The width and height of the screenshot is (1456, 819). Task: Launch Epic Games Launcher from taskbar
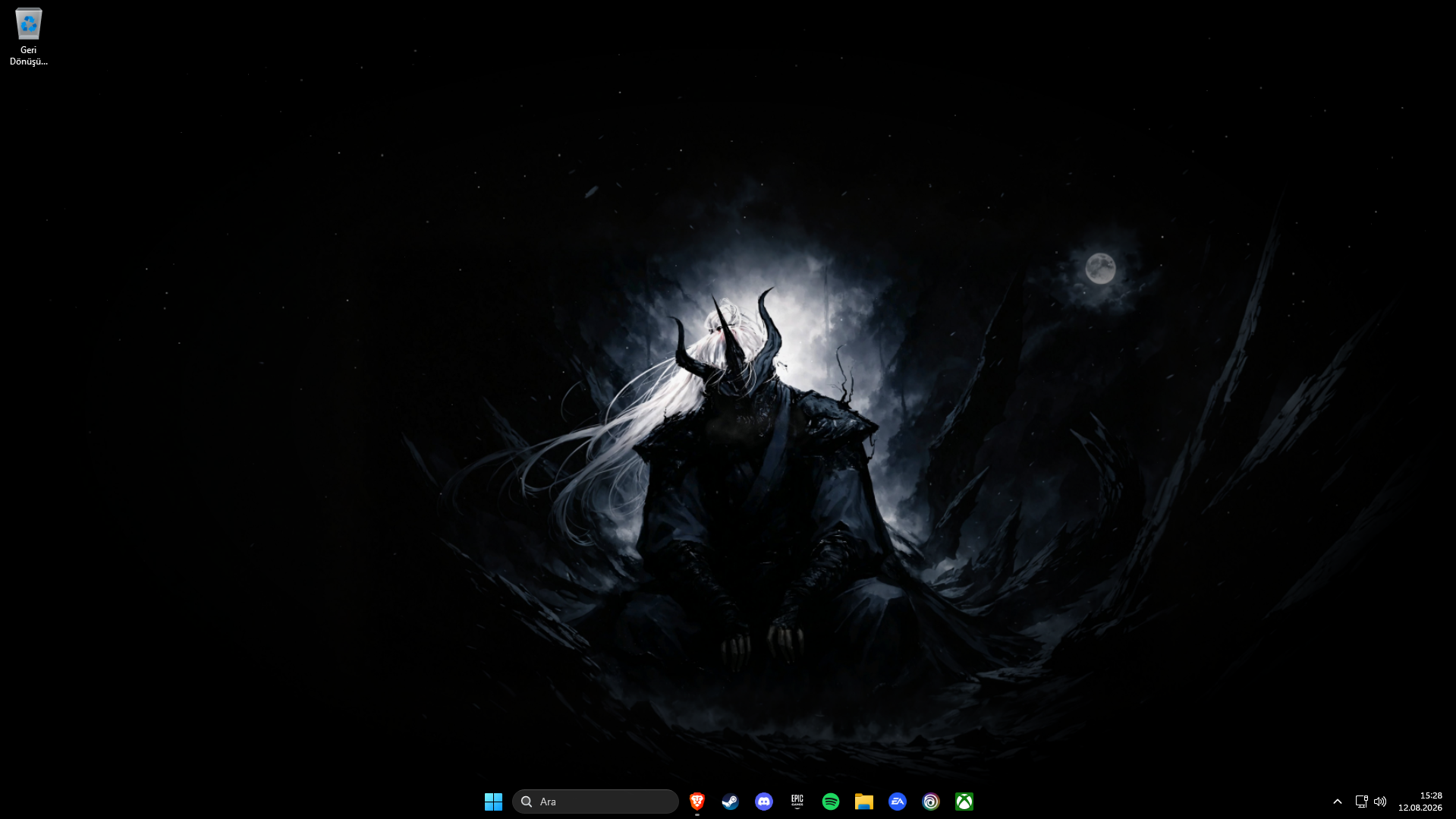click(x=797, y=802)
